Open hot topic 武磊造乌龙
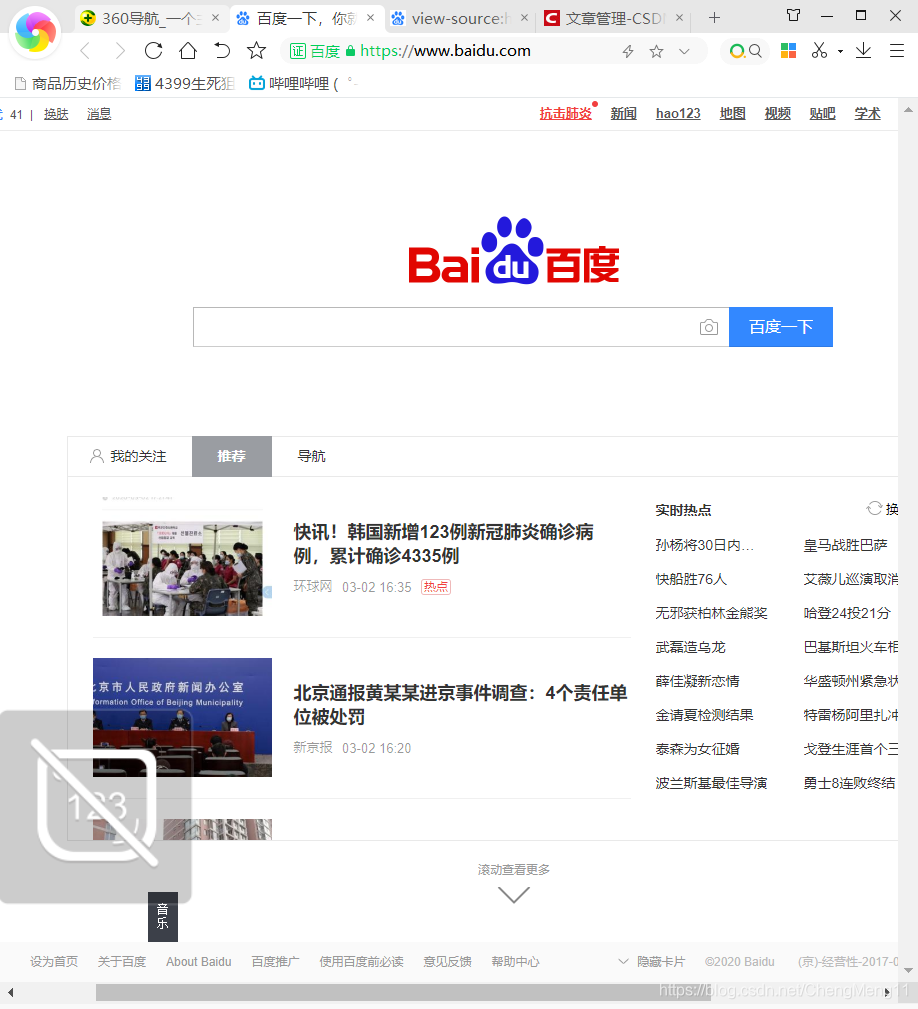 tap(690, 647)
